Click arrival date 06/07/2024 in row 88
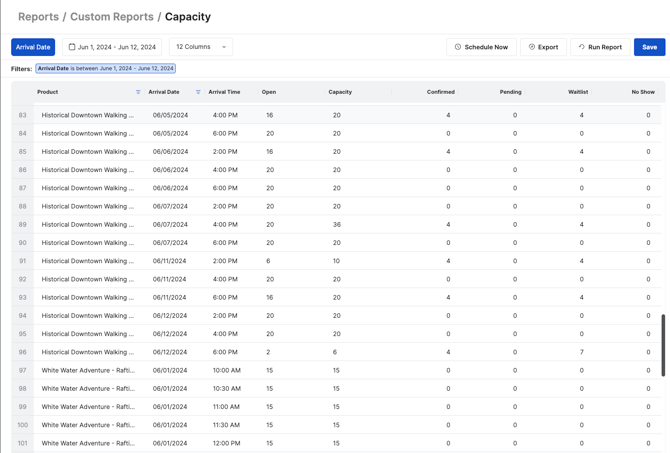 click(x=170, y=206)
